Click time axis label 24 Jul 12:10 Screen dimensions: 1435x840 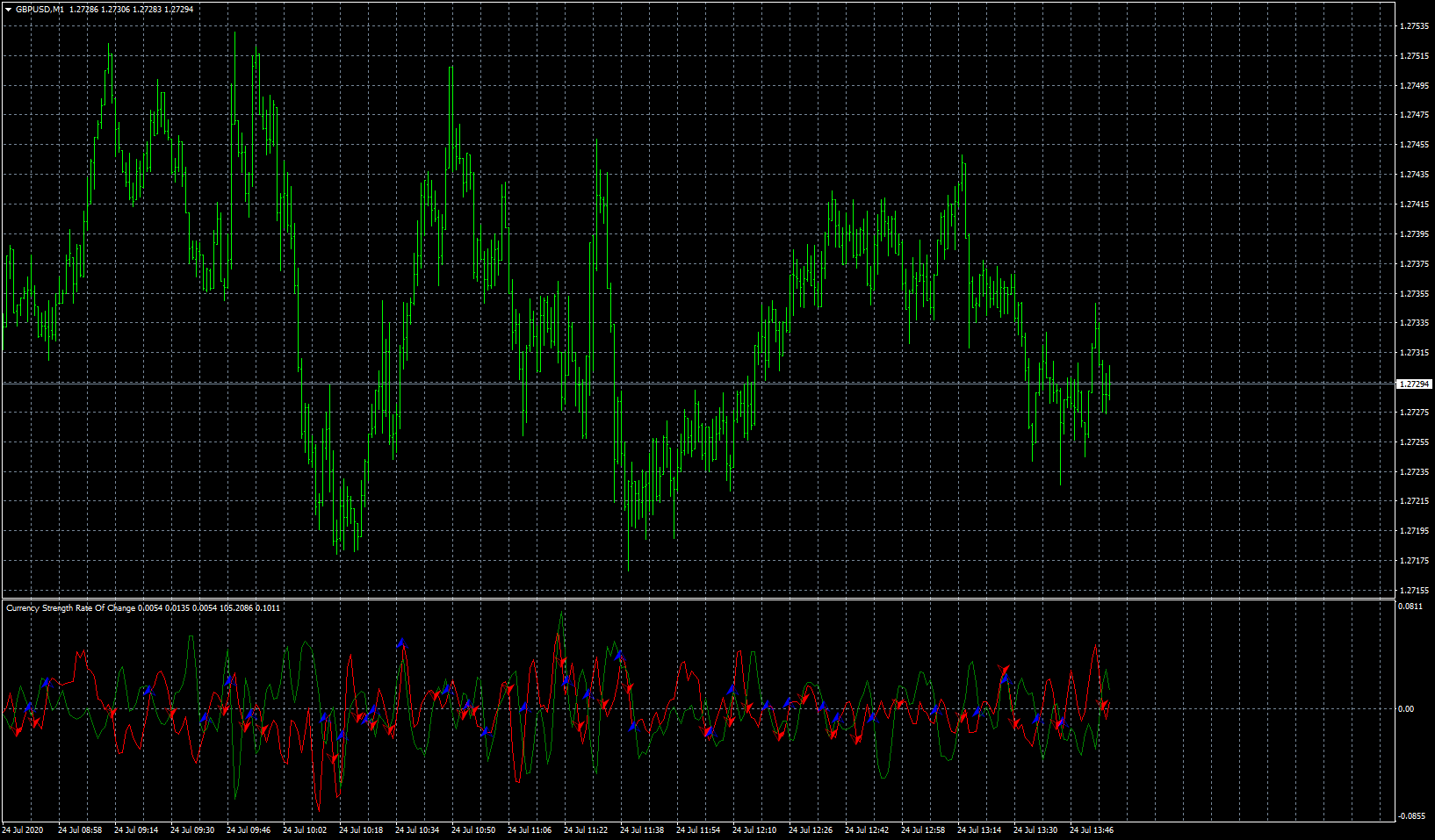754,830
